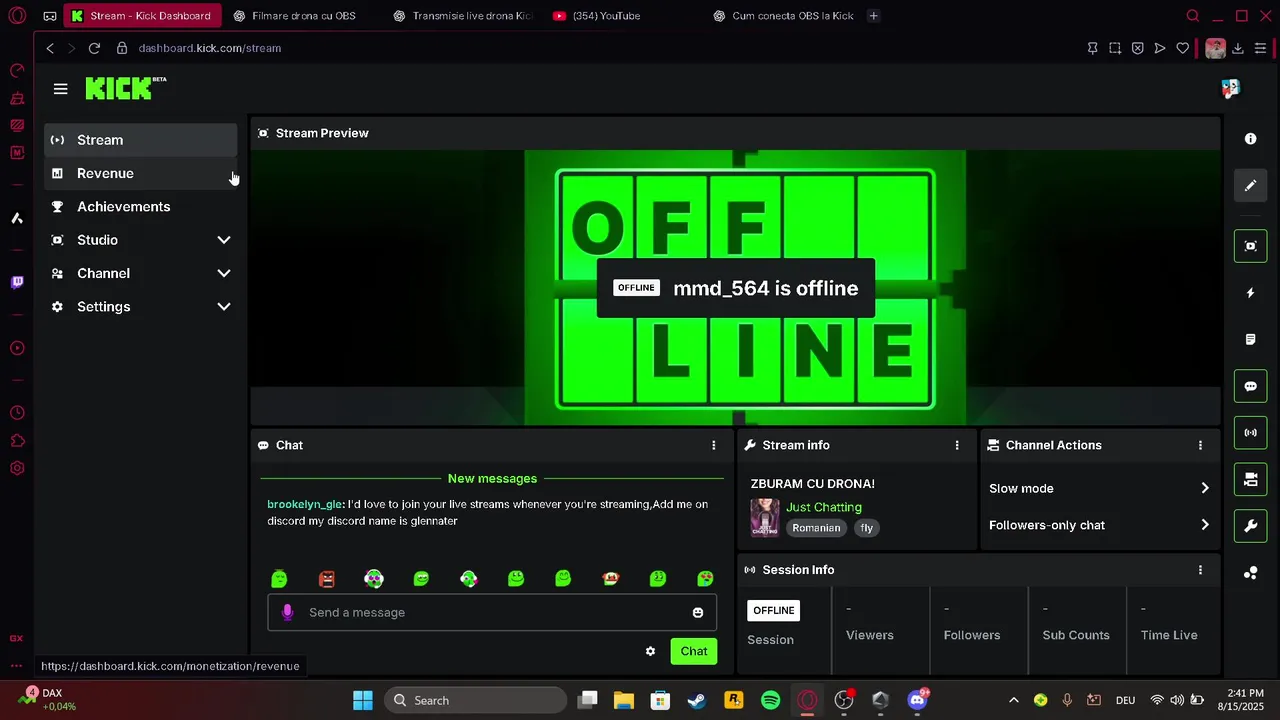Open the Kick hamburger menu
The width and height of the screenshot is (1280, 720).
point(60,89)
